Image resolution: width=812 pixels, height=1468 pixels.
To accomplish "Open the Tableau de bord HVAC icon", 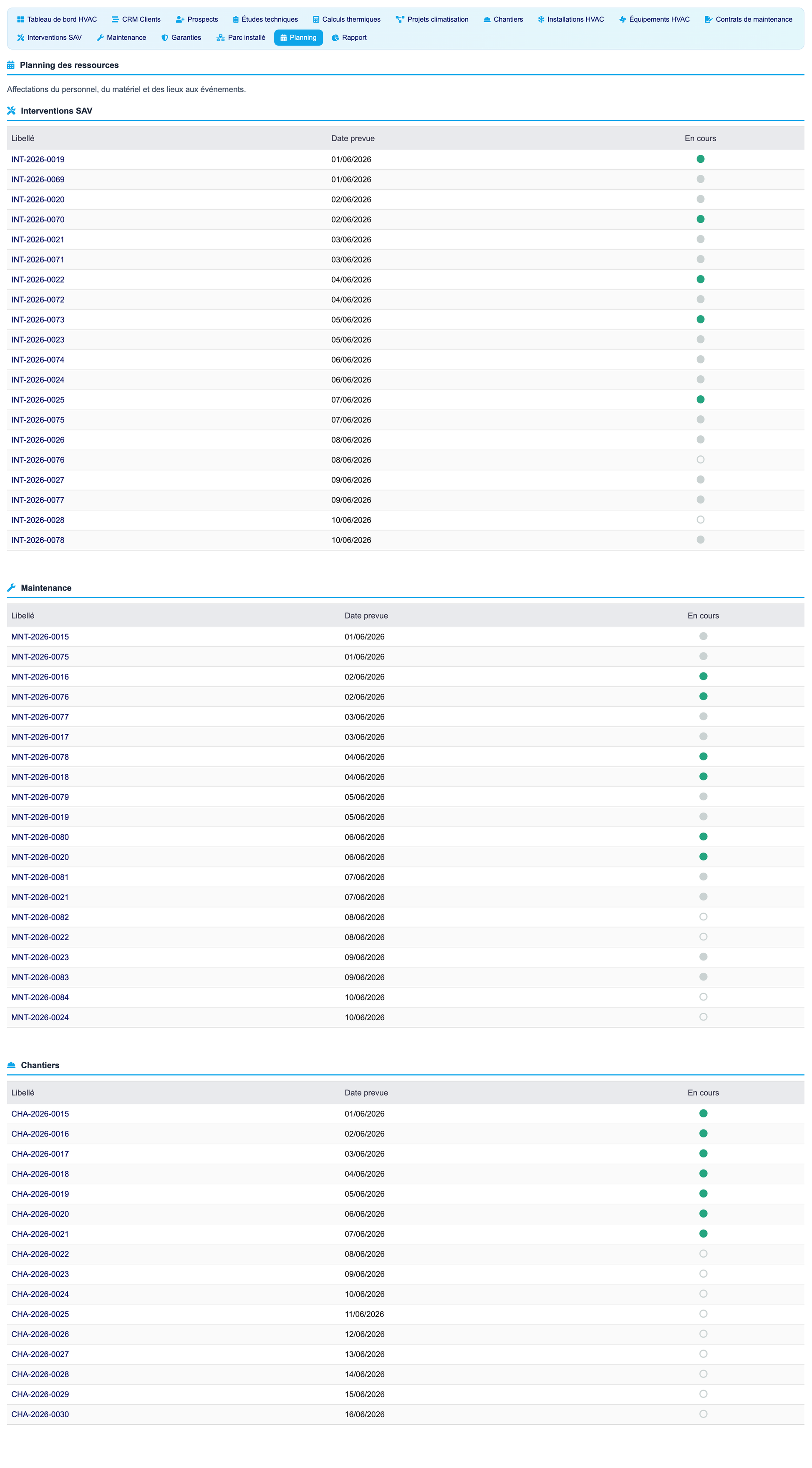I will pos(20,19).
